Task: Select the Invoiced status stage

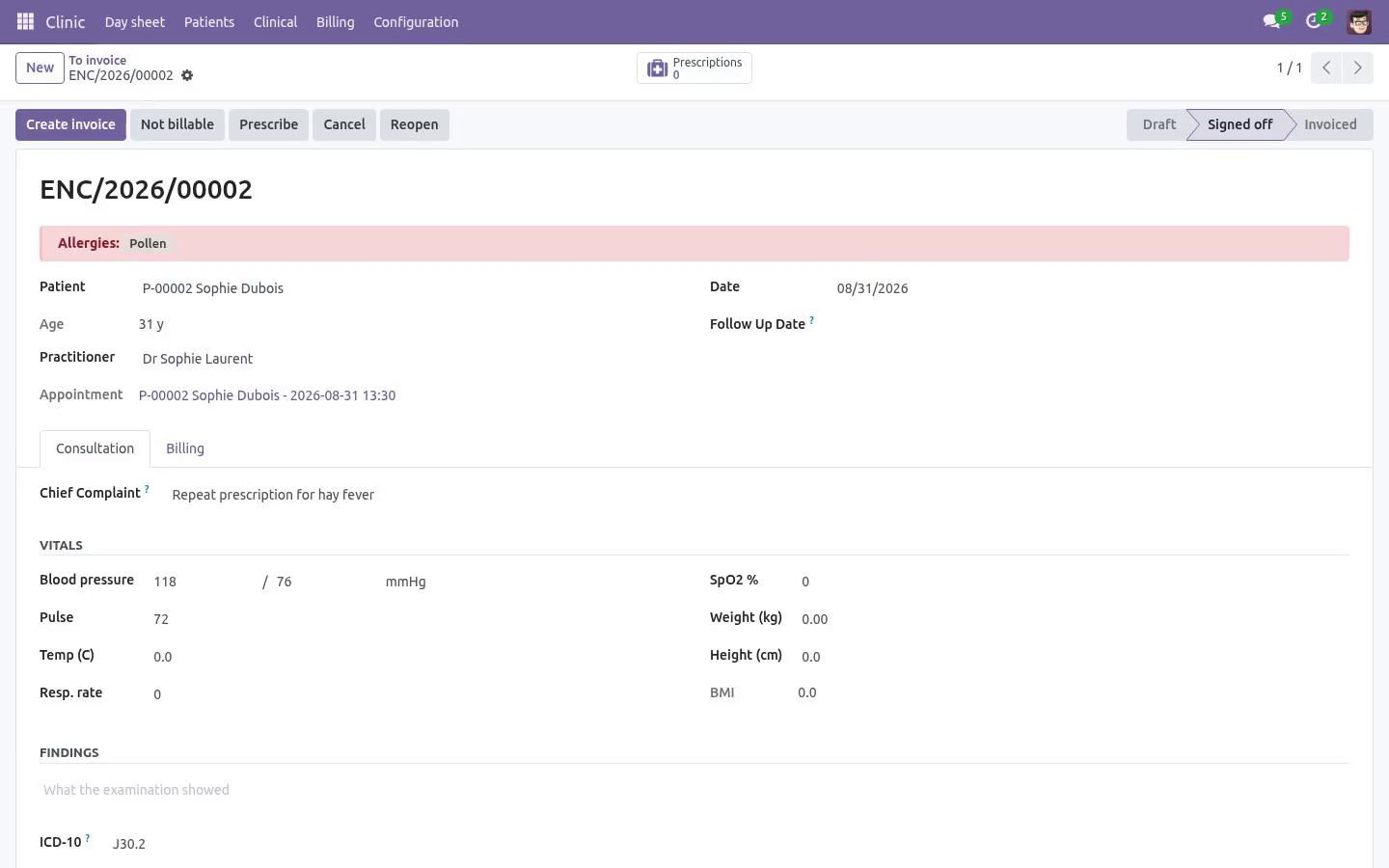Action: pyautogui.click(x=1330, y=124)
